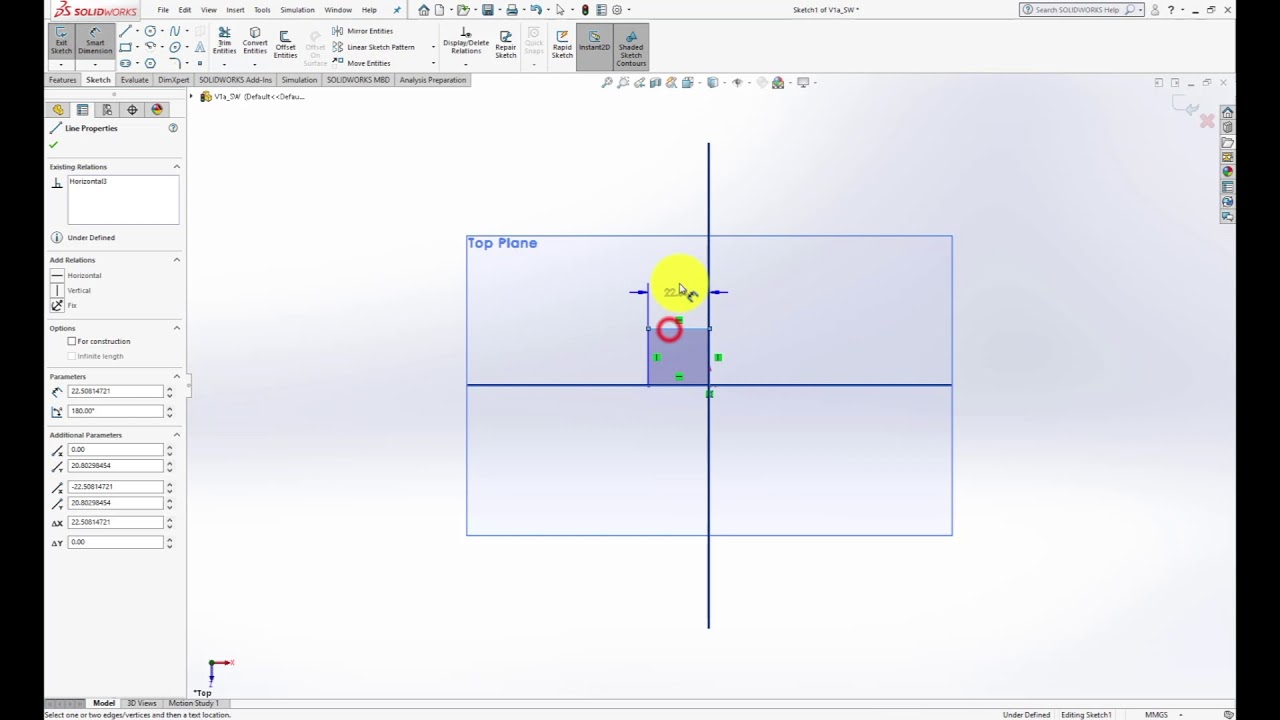
Task: Click Convert Entities tool
Action: pyautogui.click(x=255, y=42)
